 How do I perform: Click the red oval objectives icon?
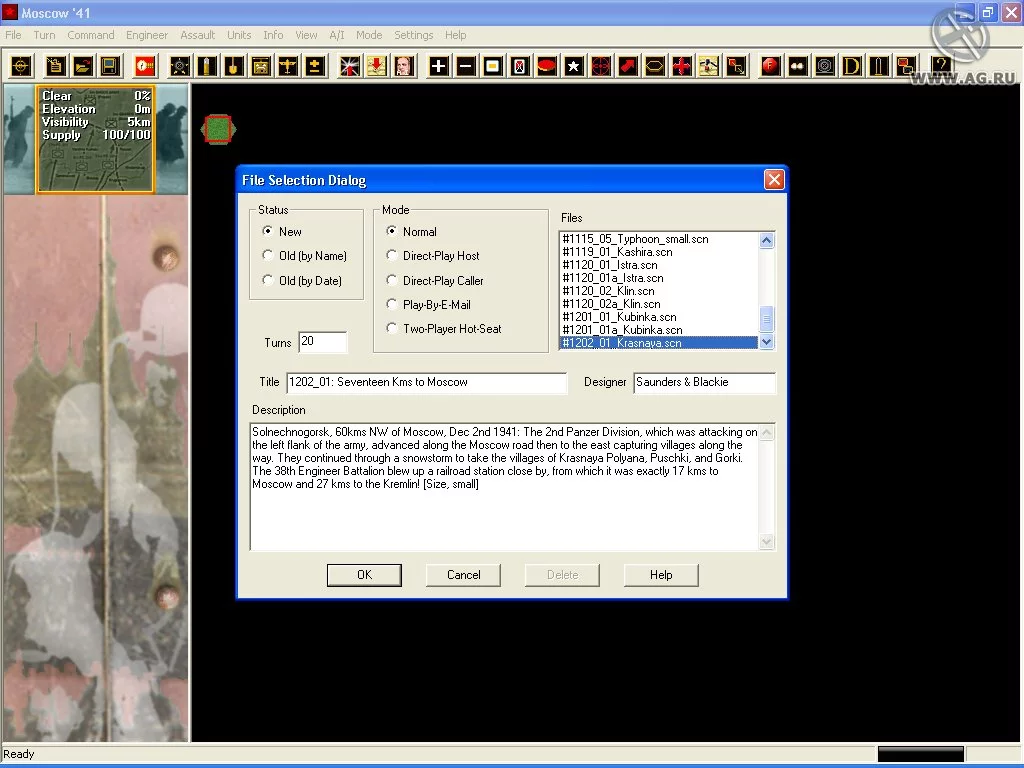coord(547,66)
